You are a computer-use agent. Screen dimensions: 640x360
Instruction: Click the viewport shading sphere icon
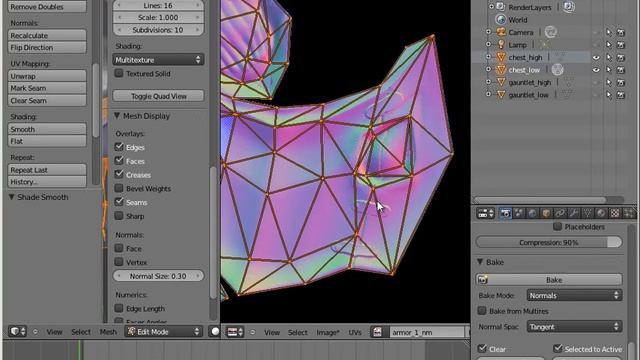pos(215,331)
